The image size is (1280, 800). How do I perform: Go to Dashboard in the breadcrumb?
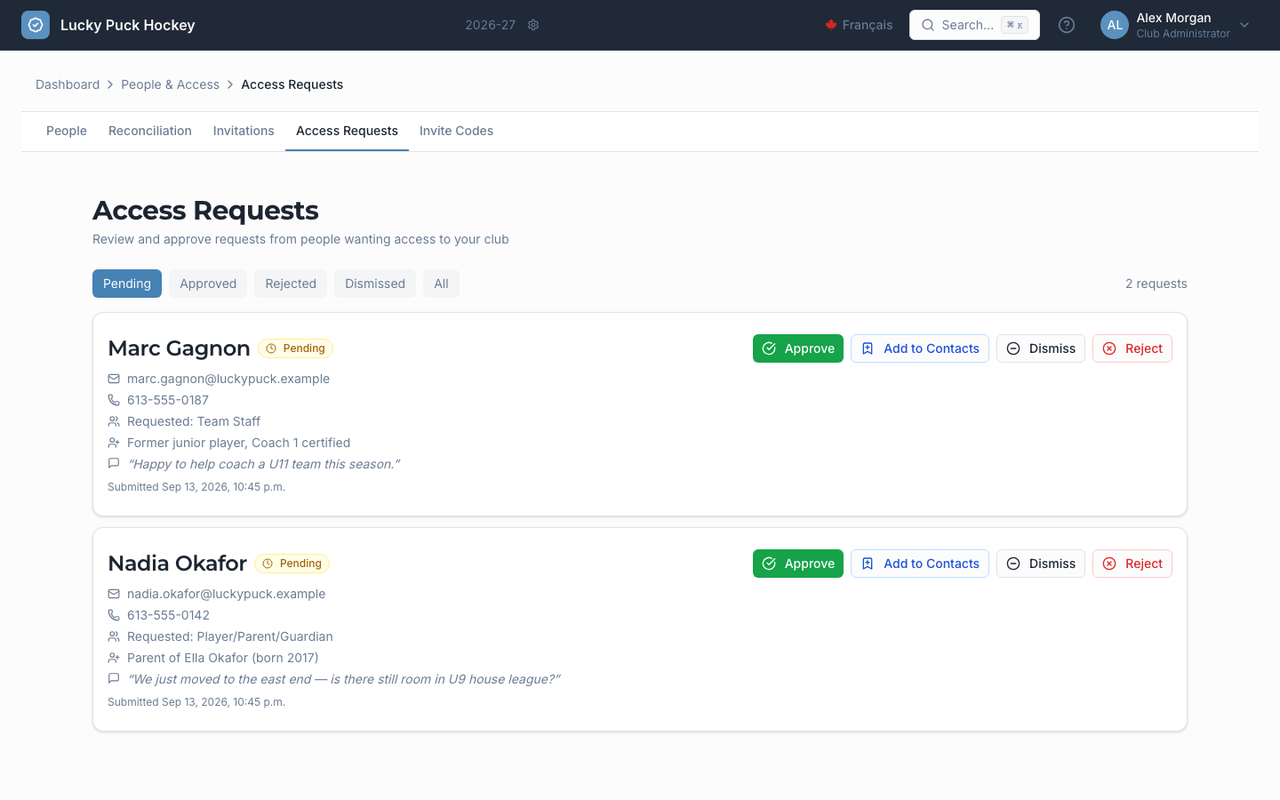click(68, 85)
